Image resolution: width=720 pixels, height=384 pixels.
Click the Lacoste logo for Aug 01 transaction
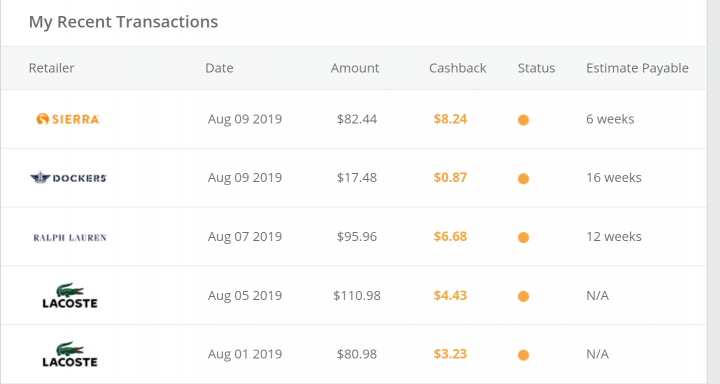tap(70, 354)
